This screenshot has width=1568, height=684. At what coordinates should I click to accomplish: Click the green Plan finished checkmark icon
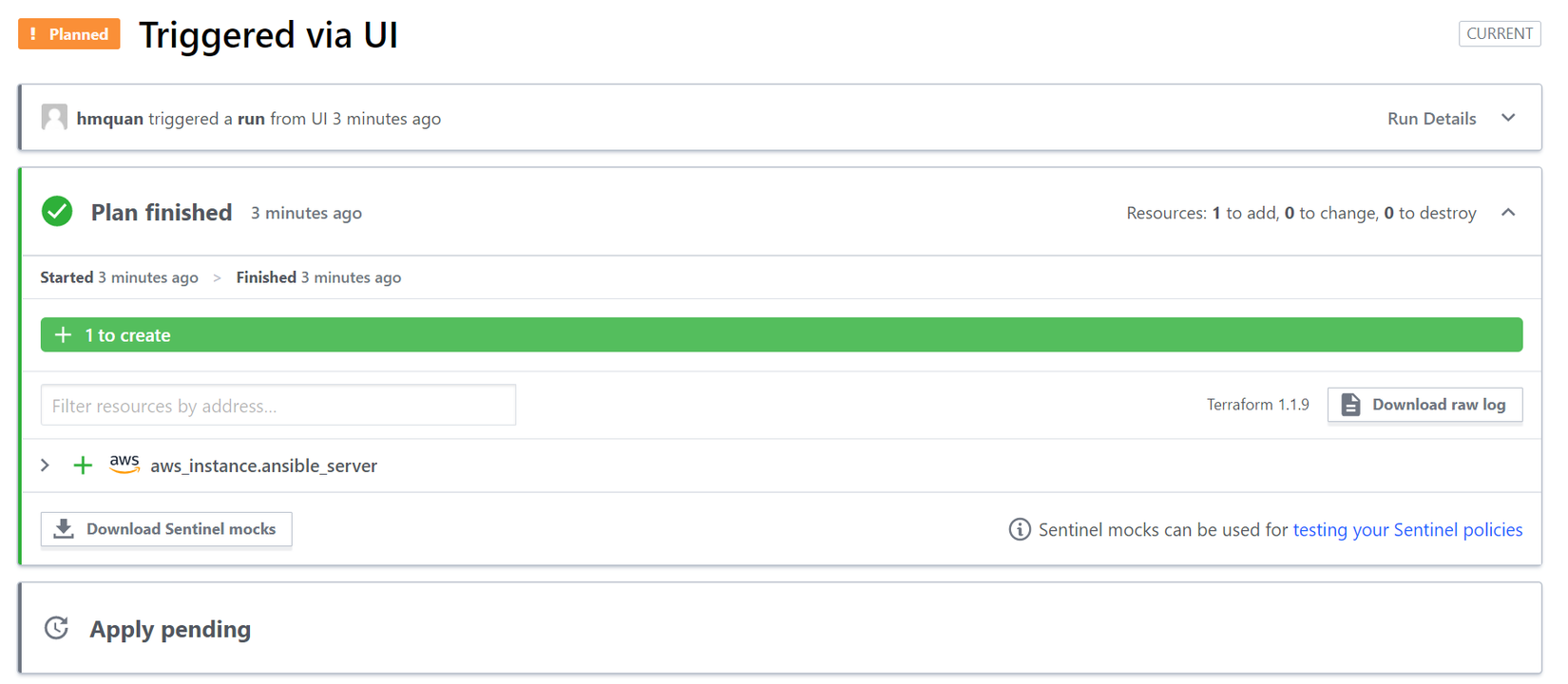point(57,212)
